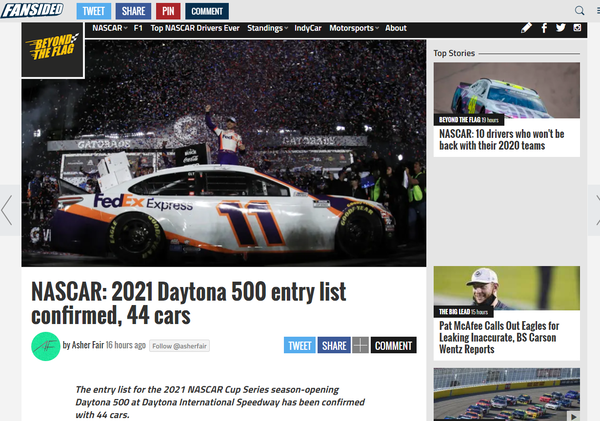Open the IndyCar nav item
Image resolution: width=600 pixels, height=421 pixels.
click(x=308, y=28)
